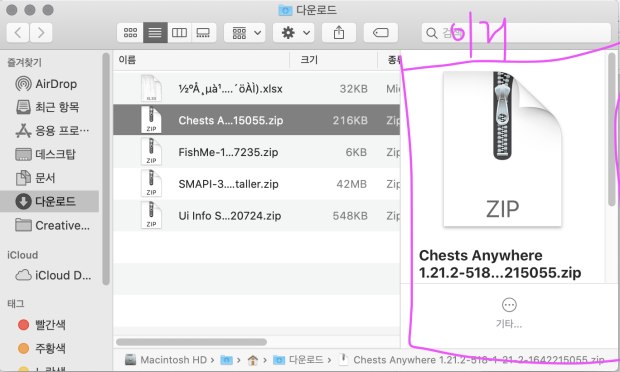
Task: Click the share button in toolbar
Action: pyautogui.click(x=339, y=33)
